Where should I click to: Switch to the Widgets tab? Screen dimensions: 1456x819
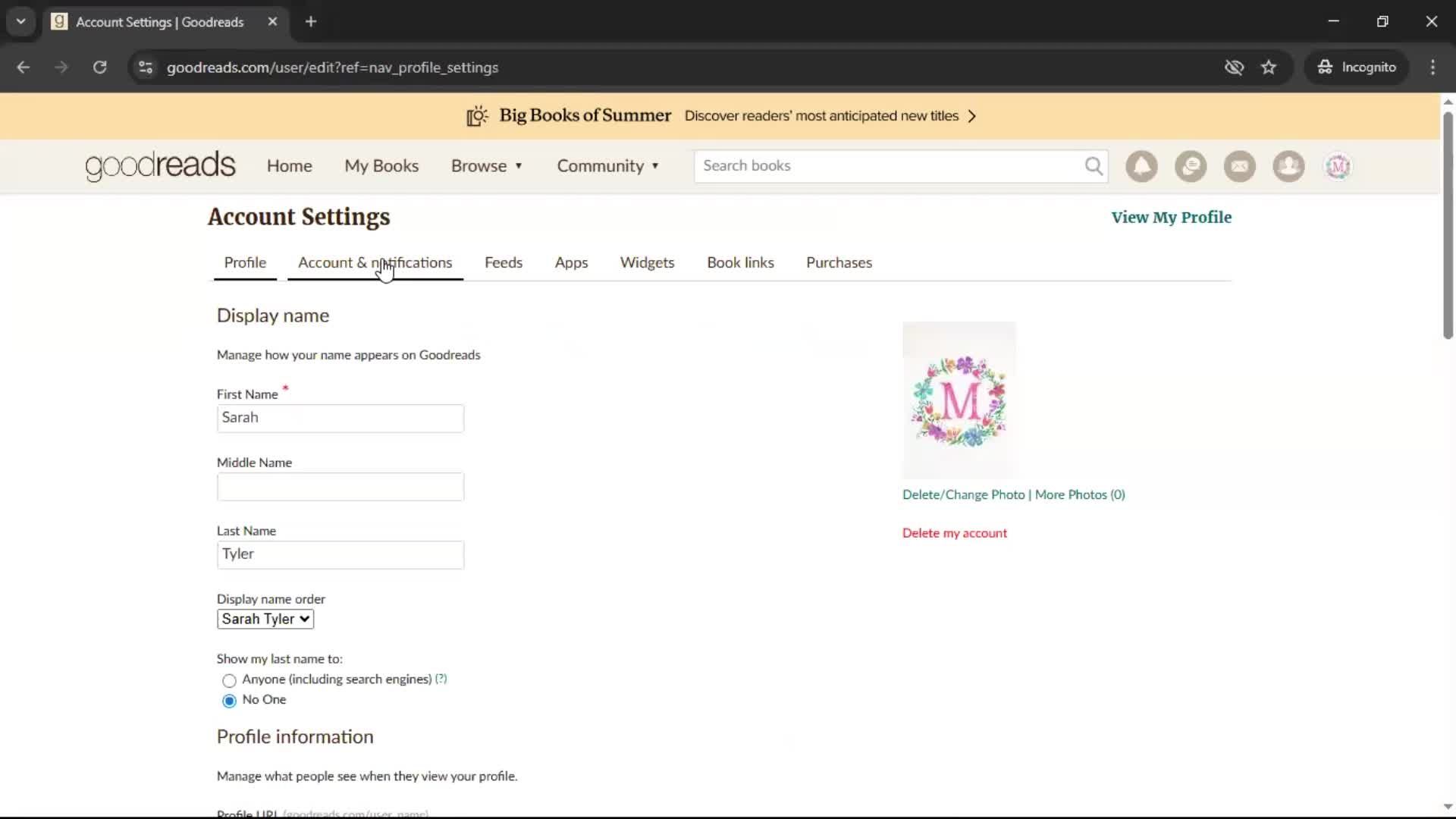648,262
